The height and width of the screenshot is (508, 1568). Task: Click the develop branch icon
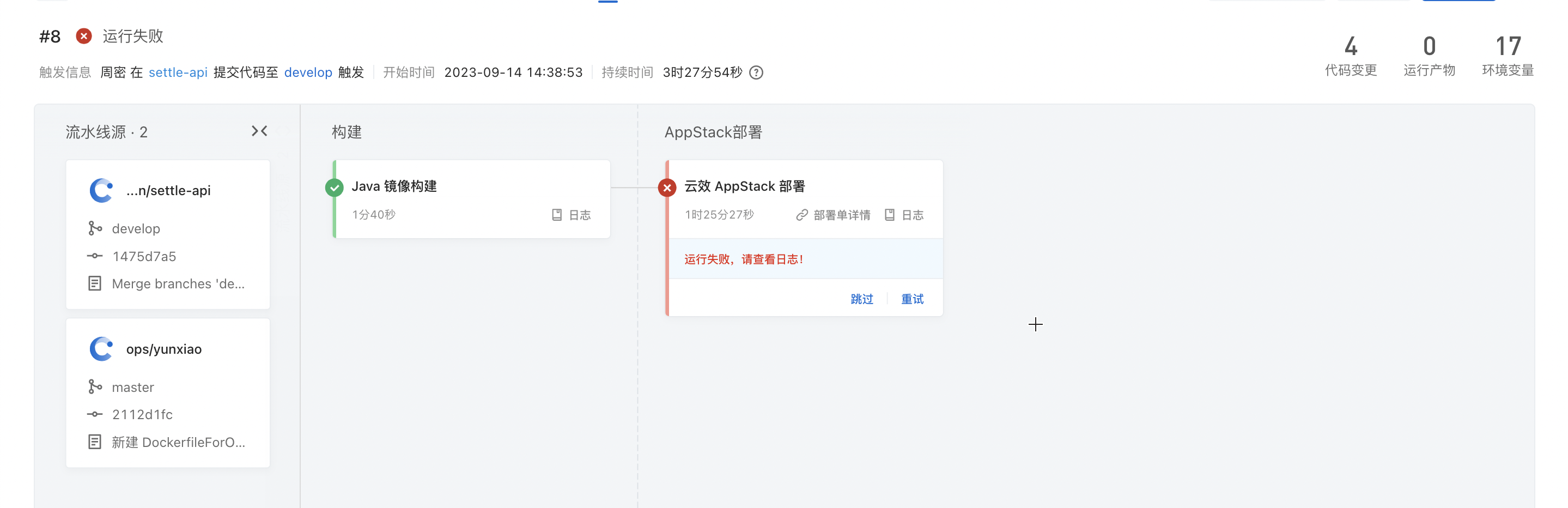[95, 228]
